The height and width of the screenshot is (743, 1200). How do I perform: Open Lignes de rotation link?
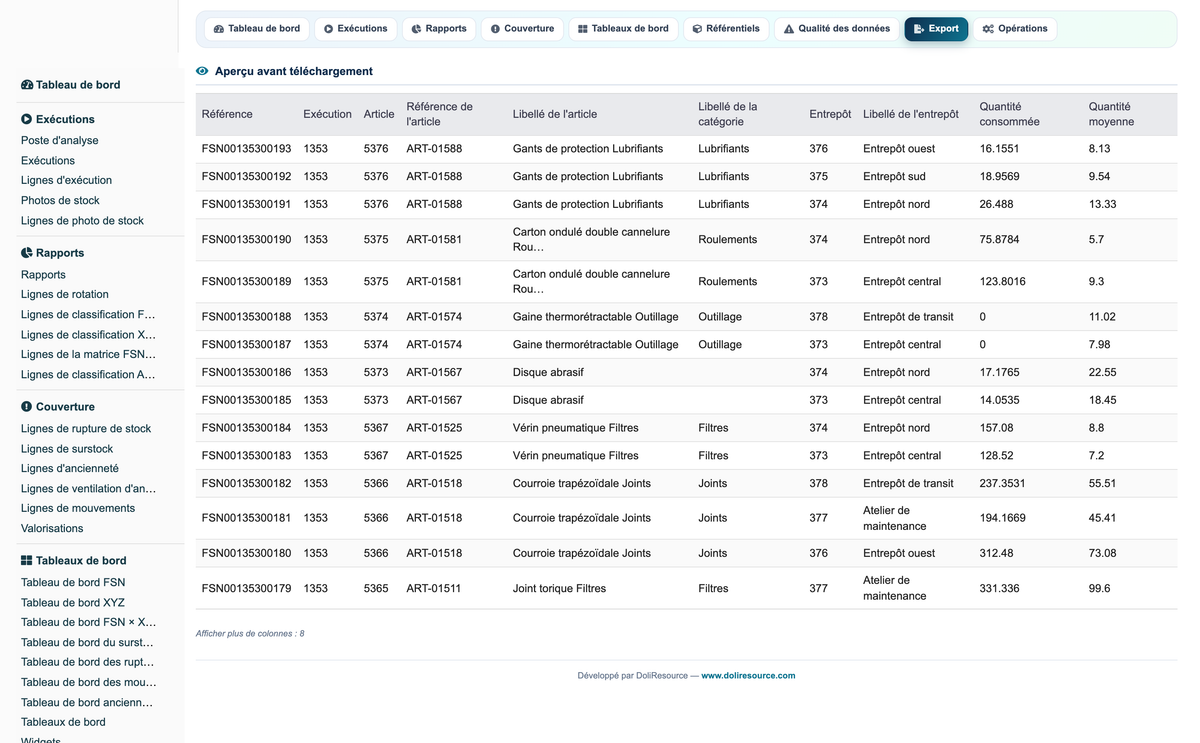(65, 295)
